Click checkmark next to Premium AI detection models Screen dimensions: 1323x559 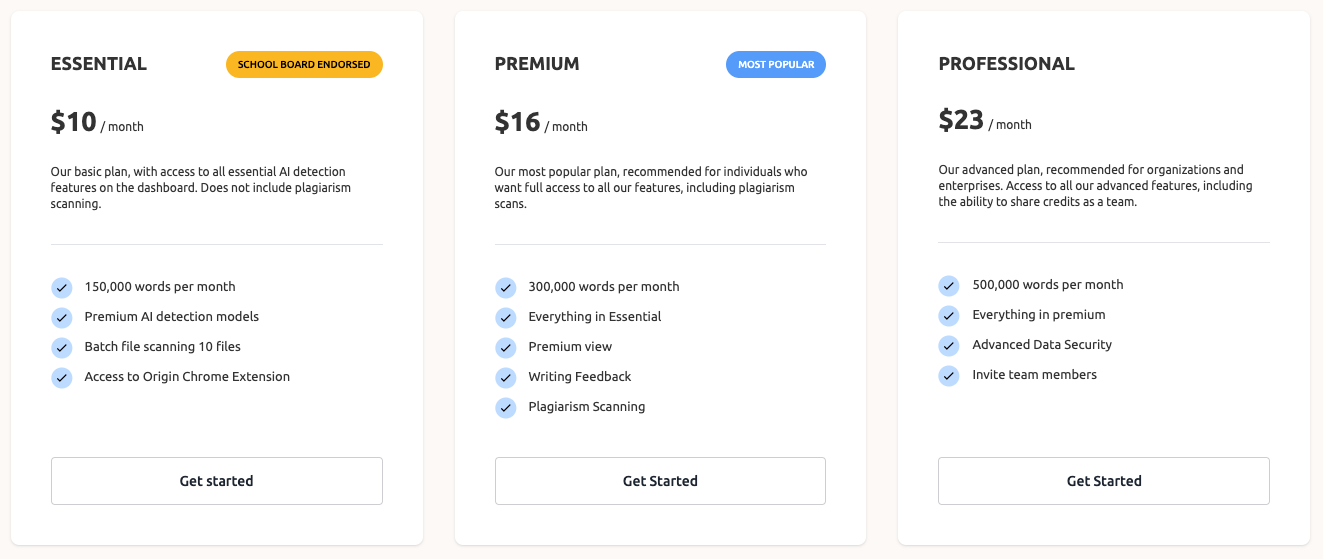62,318
